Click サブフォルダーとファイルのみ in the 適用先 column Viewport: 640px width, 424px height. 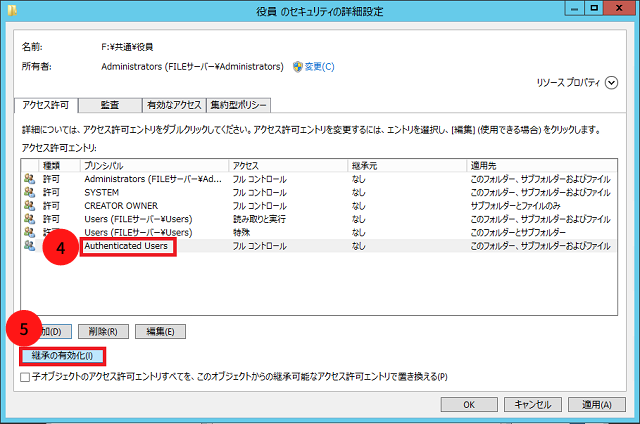tap(516, 206)
